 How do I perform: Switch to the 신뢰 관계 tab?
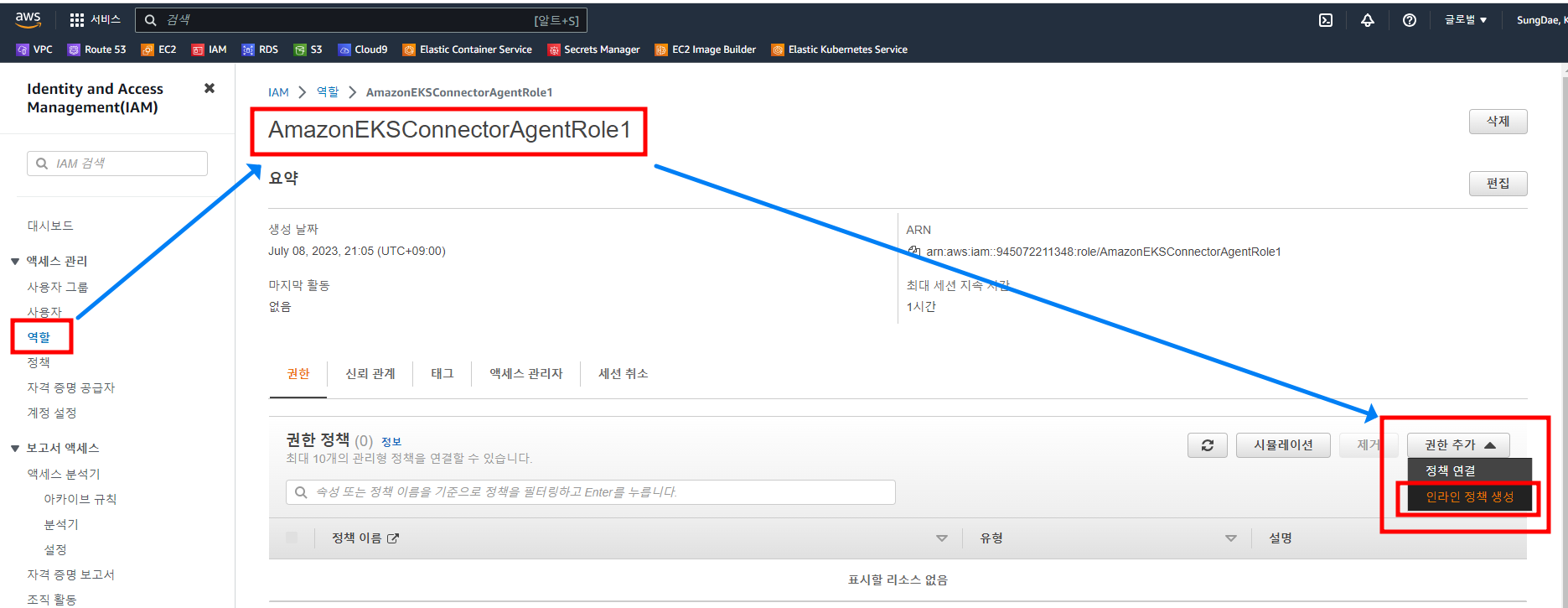370,374
